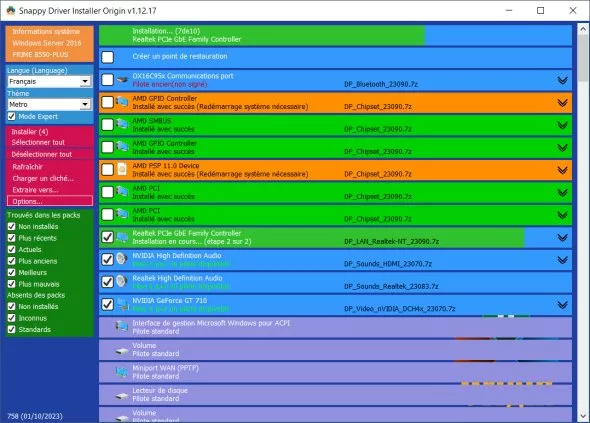Click the scrollbar down arrow

[x=583, y=416]
